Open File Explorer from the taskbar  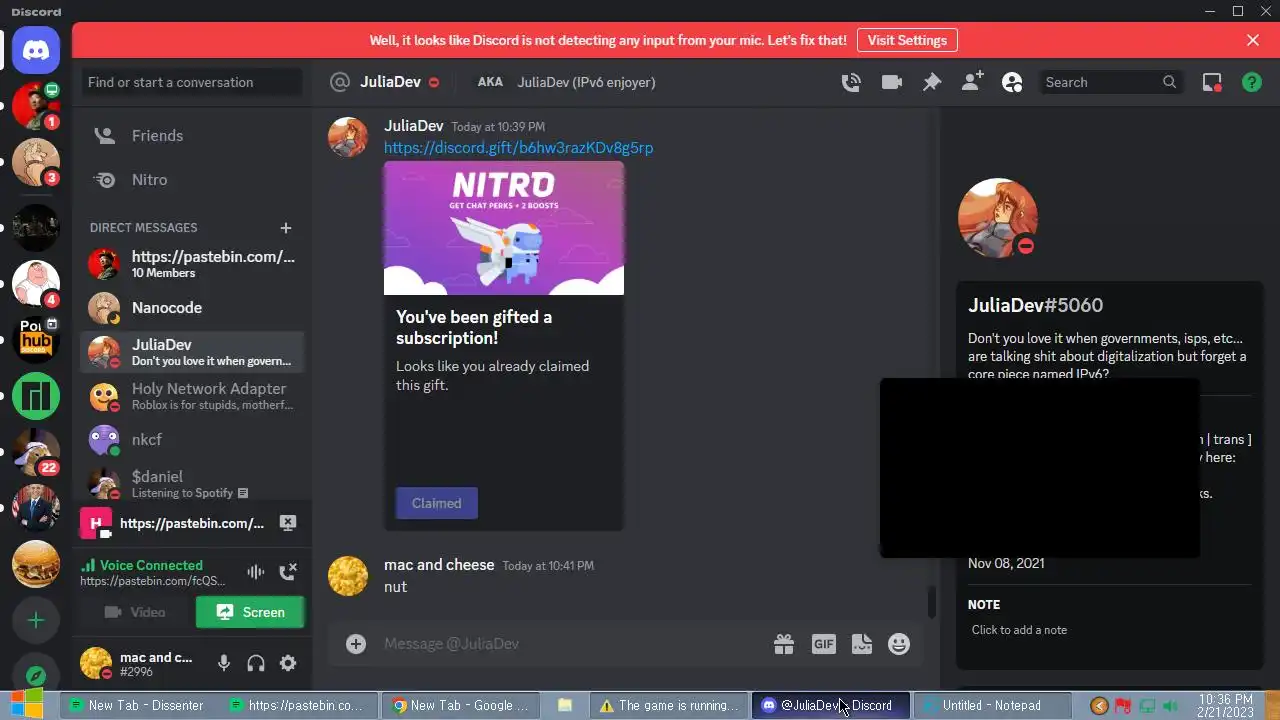[x=565, y=706]
